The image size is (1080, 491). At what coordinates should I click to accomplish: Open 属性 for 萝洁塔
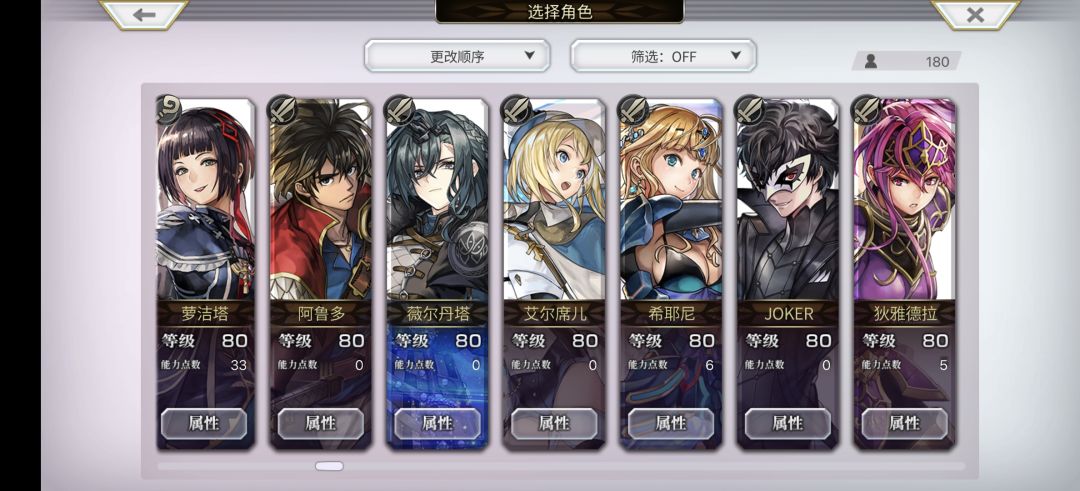204,424
